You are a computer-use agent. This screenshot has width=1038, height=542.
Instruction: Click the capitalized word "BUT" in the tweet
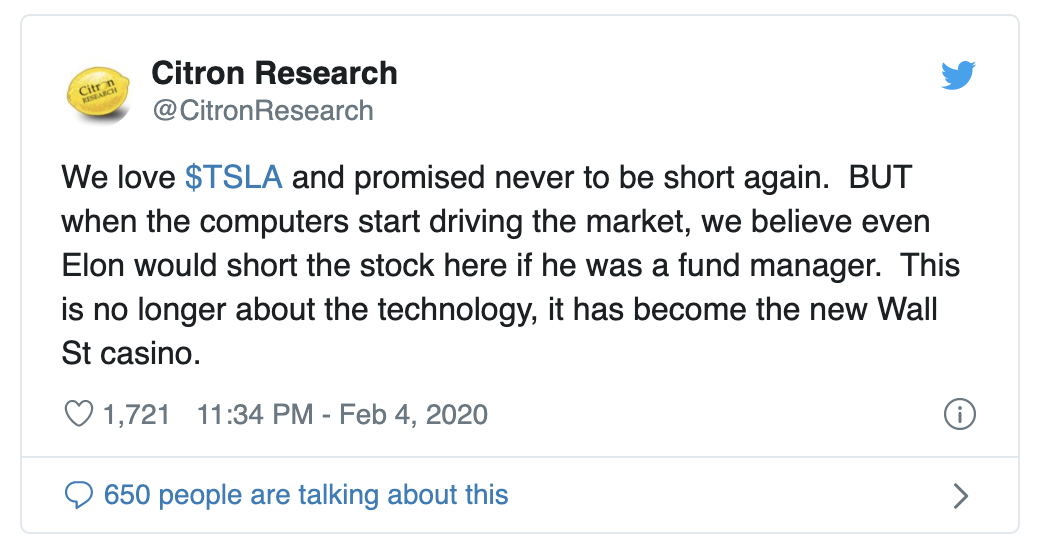click(882, 177)
